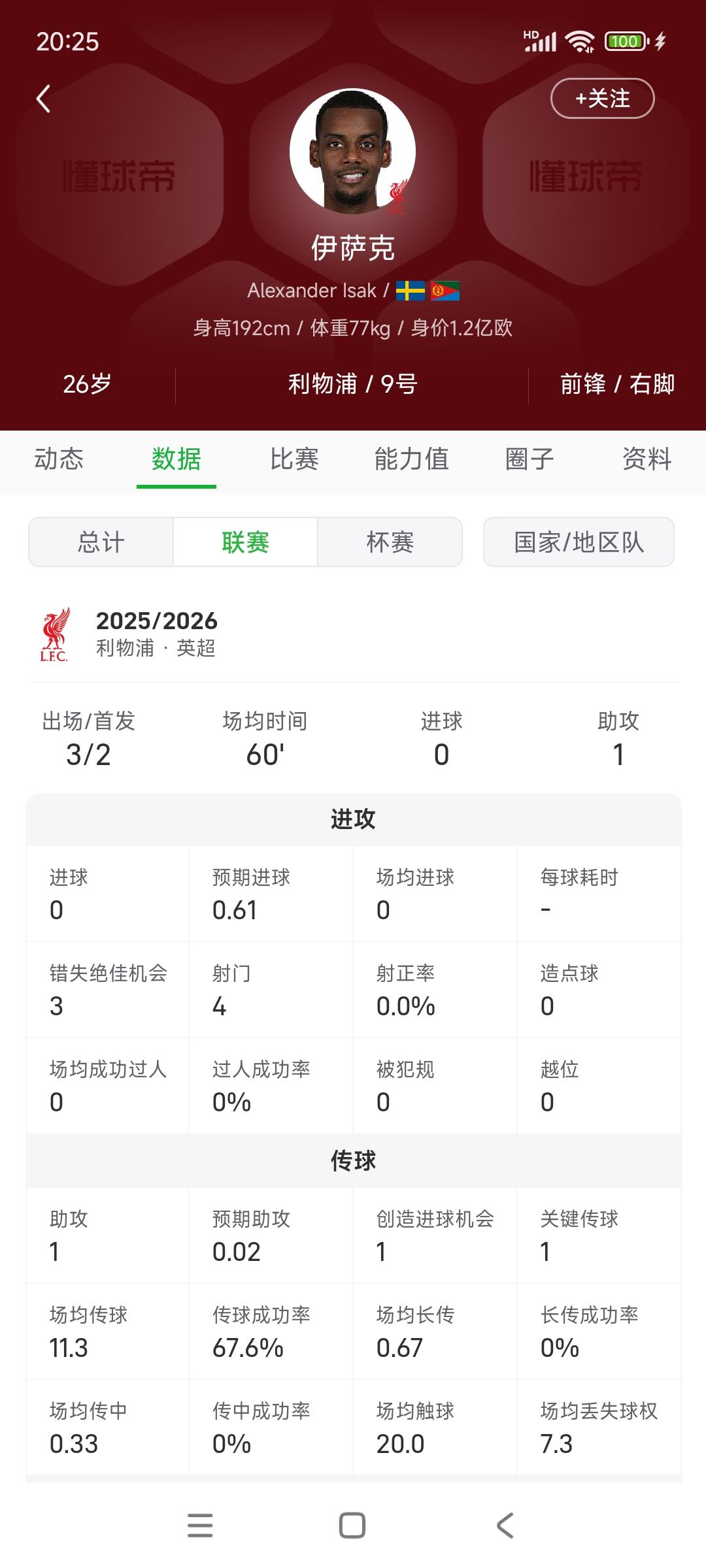
Task: Switch to the 比赛 tab
Action: [294, 459]
